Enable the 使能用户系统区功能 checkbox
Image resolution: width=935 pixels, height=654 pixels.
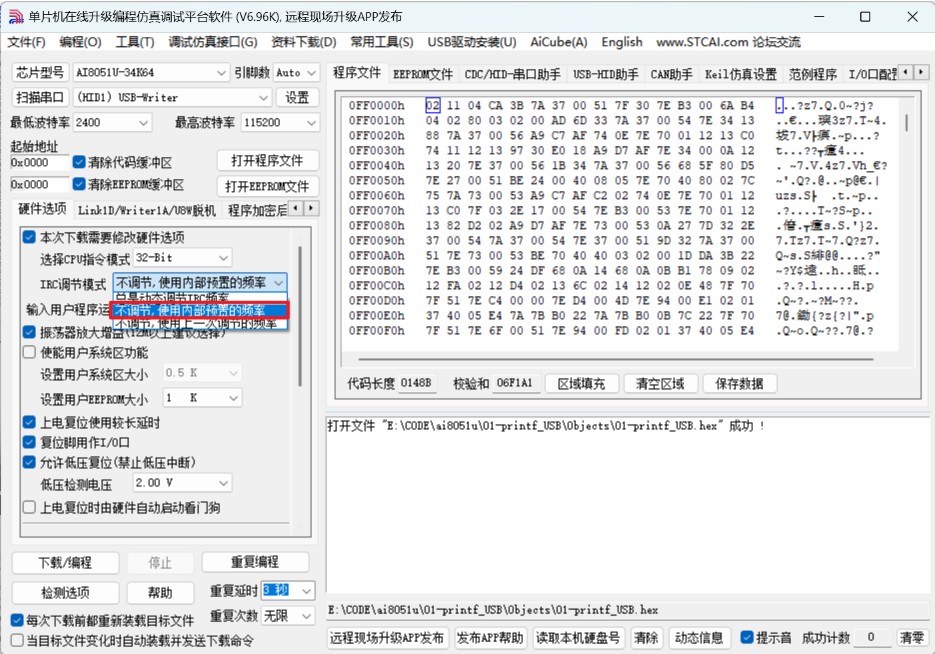(x=31, y=350)
